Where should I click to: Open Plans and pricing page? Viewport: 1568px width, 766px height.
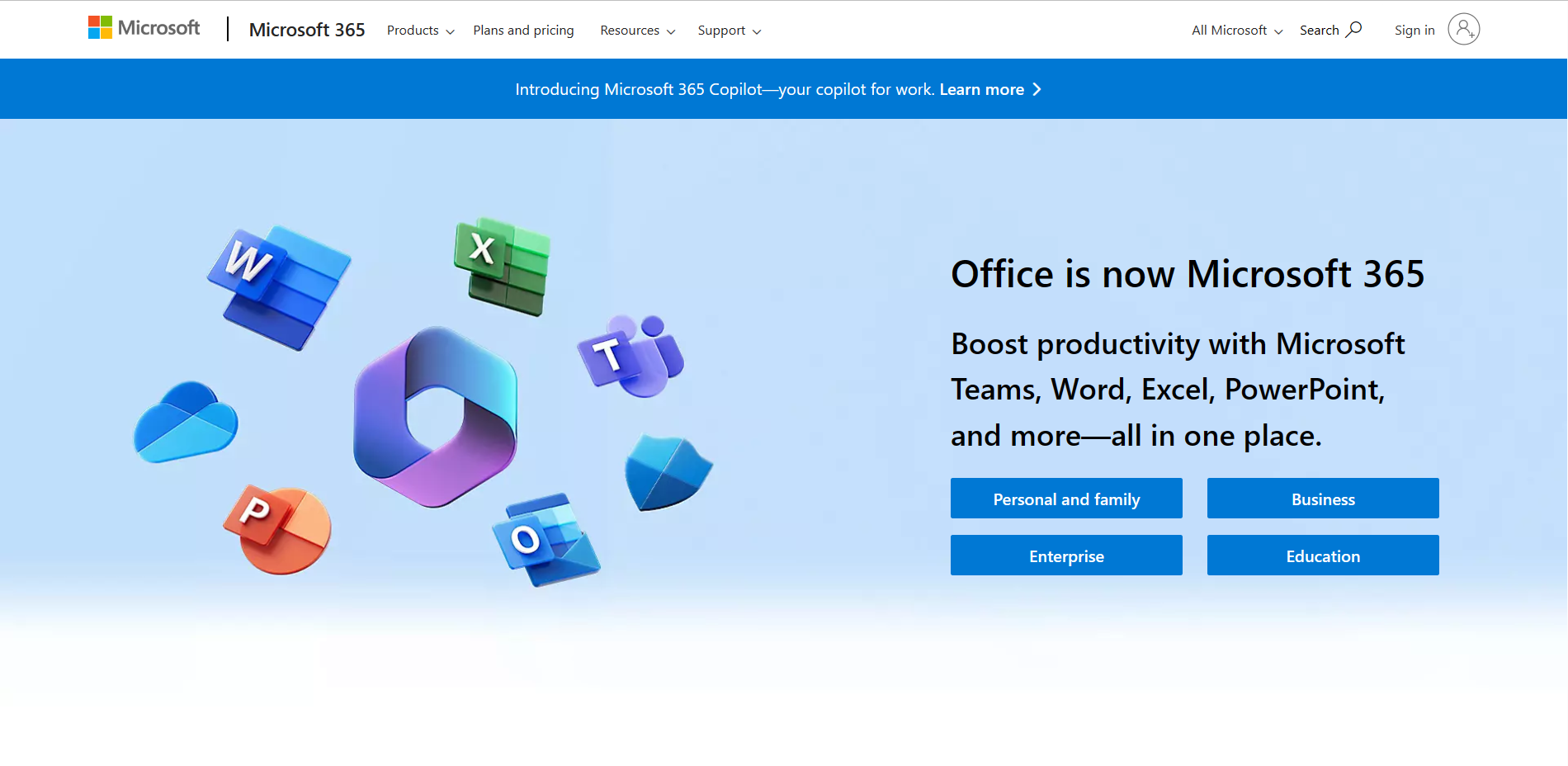[523, 31]
